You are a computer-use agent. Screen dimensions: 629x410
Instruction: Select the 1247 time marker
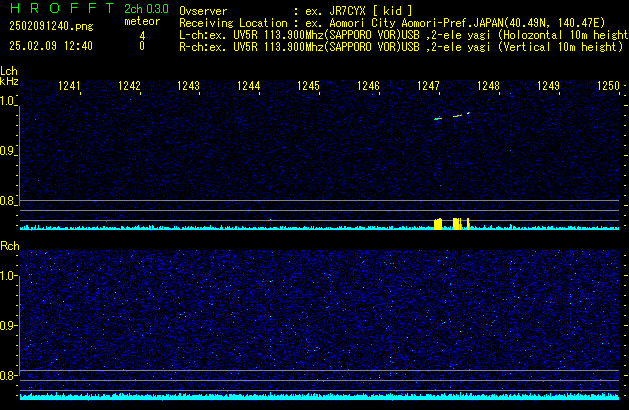tap(428, 86)
